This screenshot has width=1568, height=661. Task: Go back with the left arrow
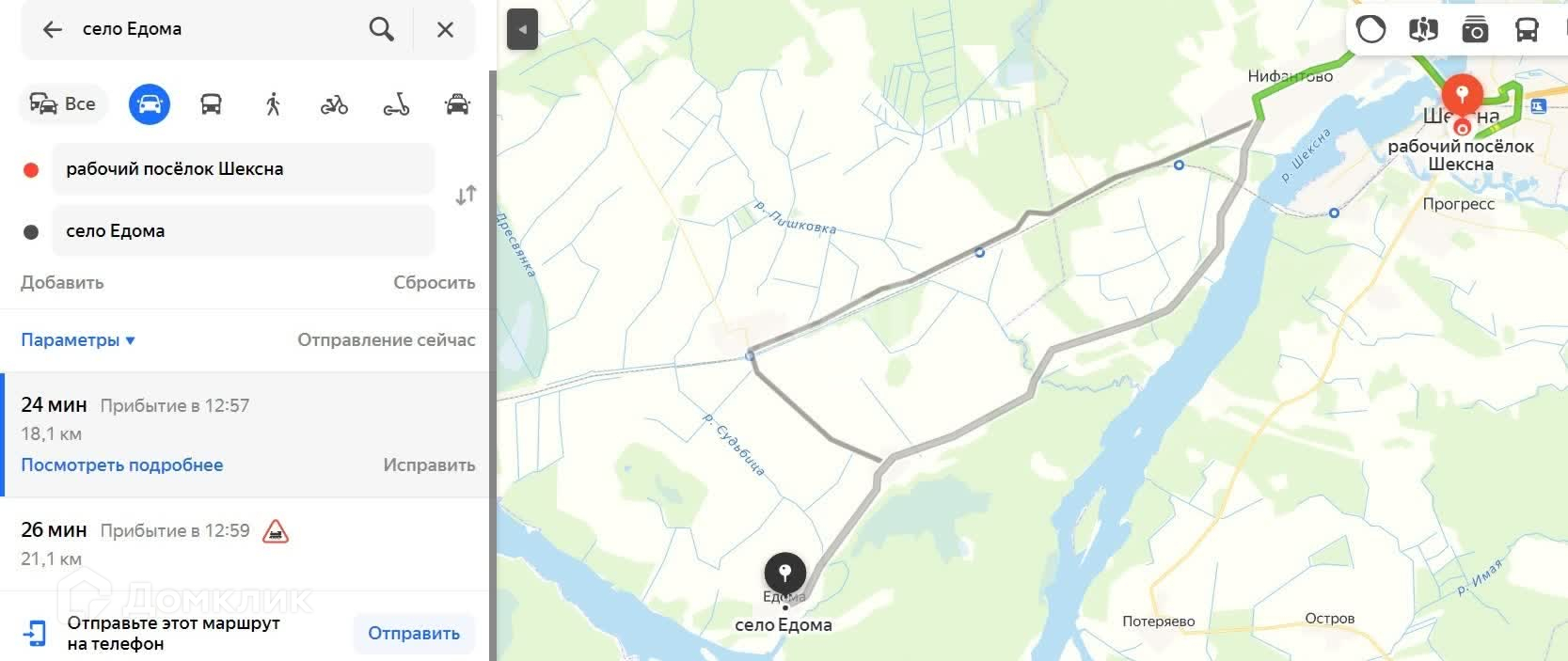tap(52, 29)
